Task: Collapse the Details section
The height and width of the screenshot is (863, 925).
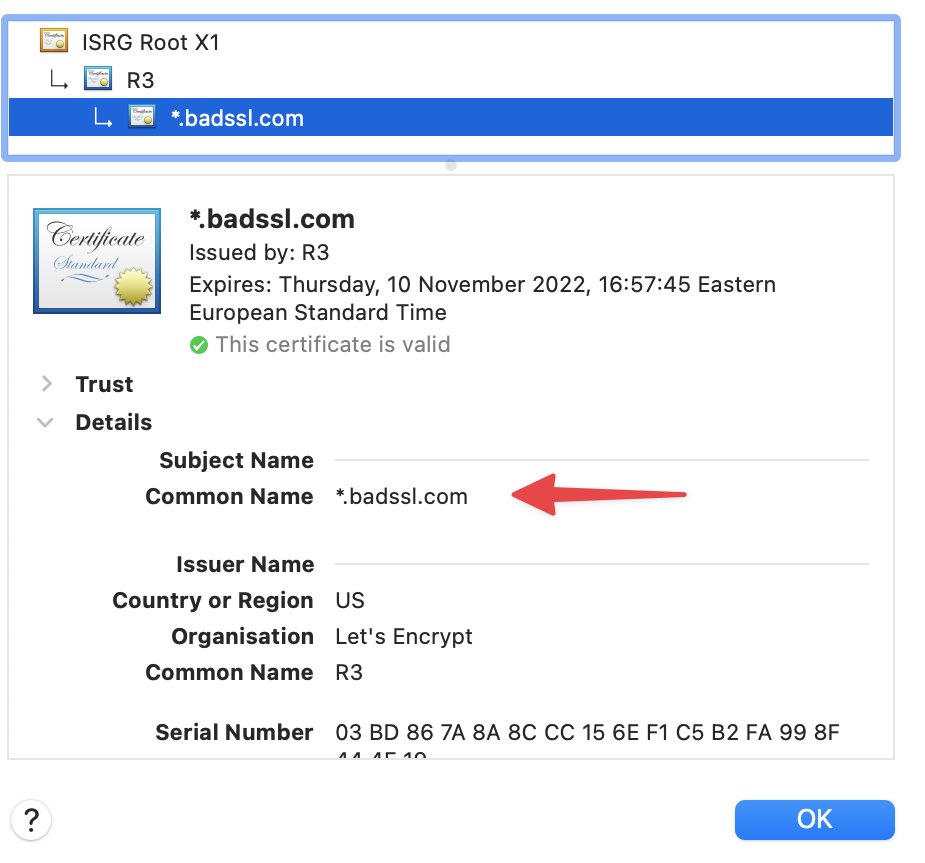Action: tap(45, 422)
